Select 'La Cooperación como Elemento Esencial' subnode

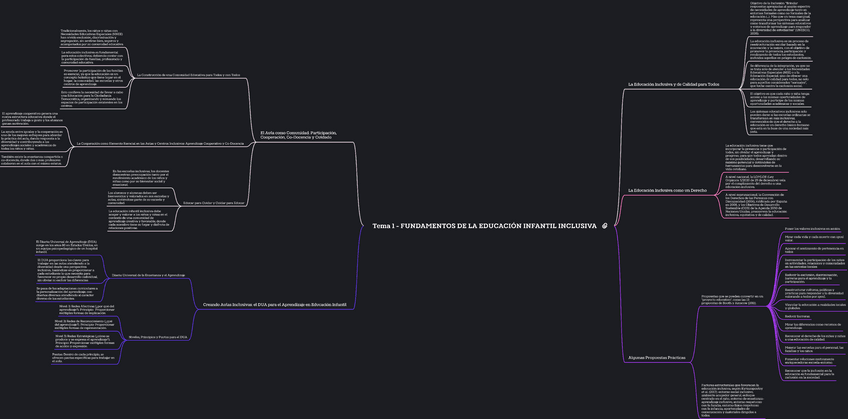(161, 143)
